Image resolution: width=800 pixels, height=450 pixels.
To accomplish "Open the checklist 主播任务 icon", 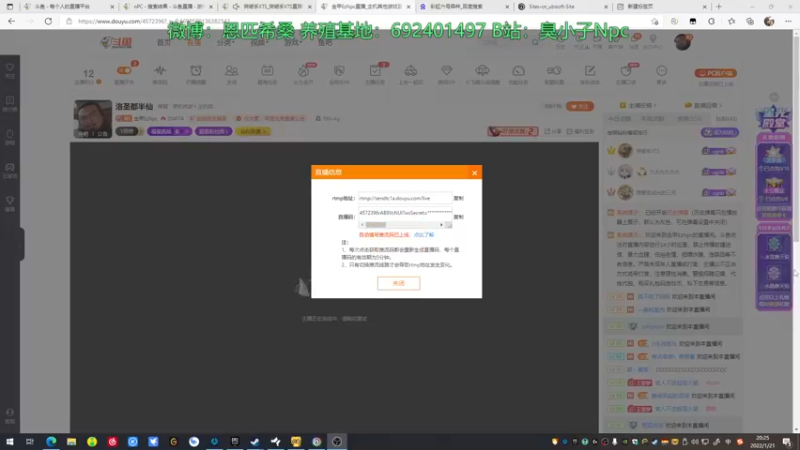I will (375, 73).
